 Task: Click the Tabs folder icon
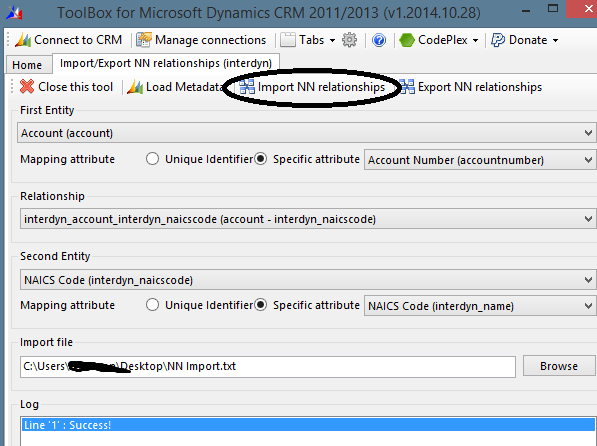pyautogui.click(x=288, y=40)
